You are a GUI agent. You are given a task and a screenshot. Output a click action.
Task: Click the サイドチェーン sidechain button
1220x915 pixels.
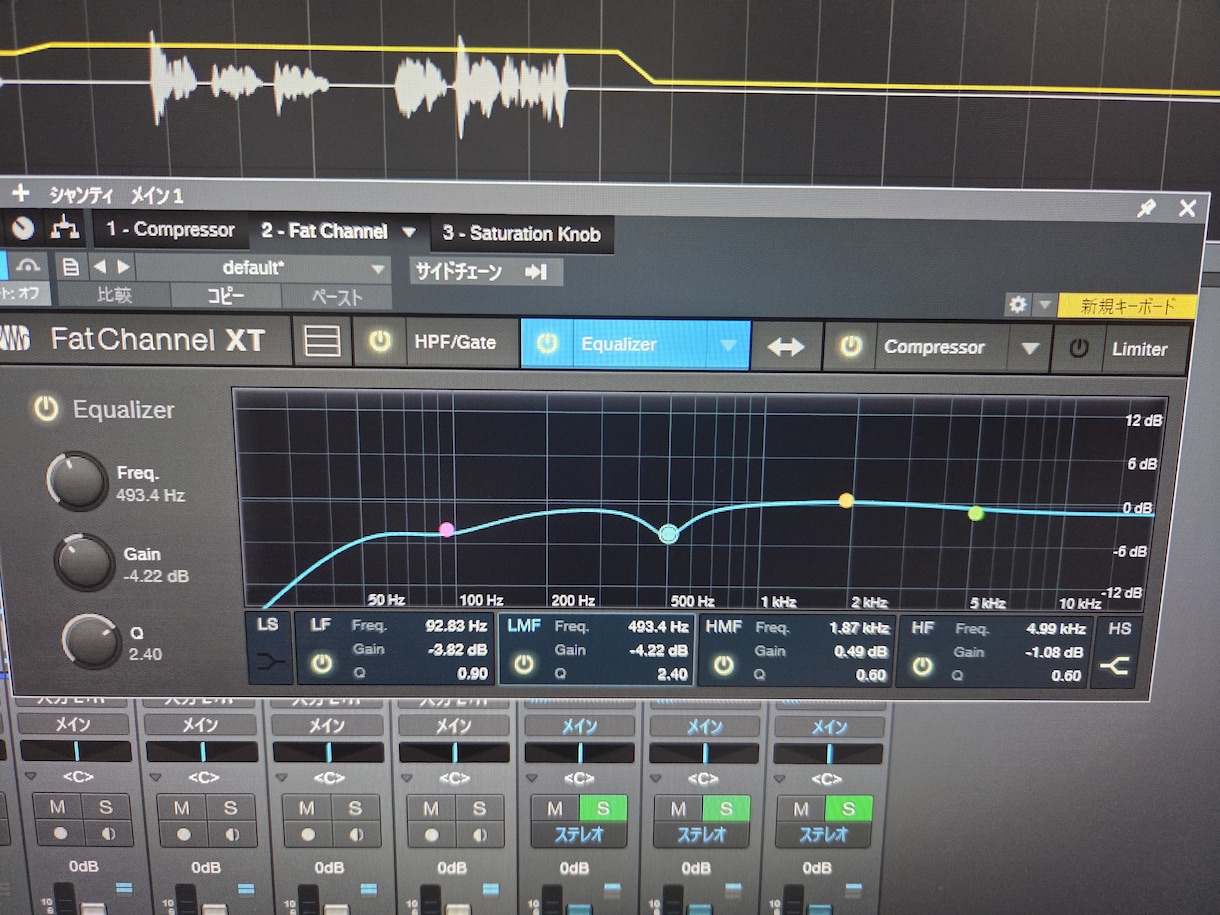point(486,271)
